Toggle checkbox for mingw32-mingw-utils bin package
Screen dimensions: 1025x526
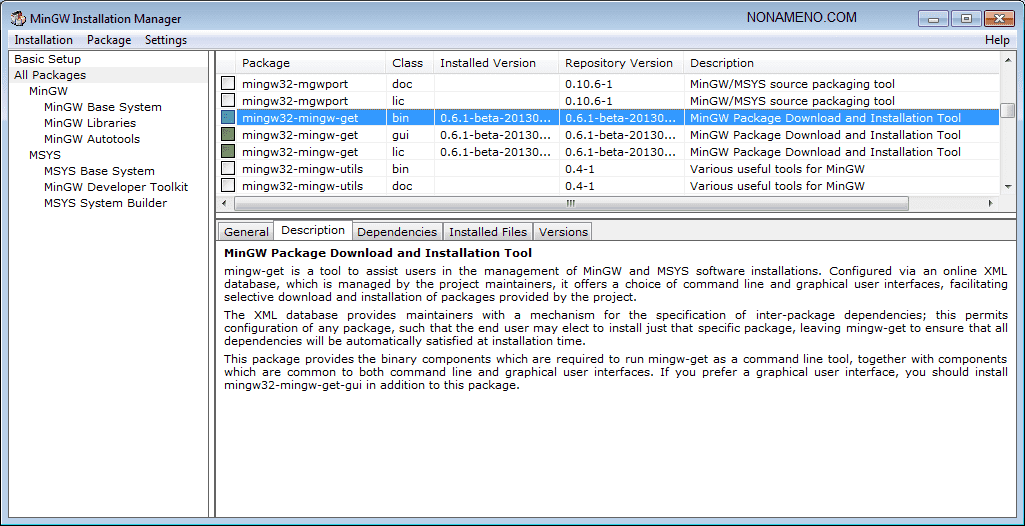point(228,169)
